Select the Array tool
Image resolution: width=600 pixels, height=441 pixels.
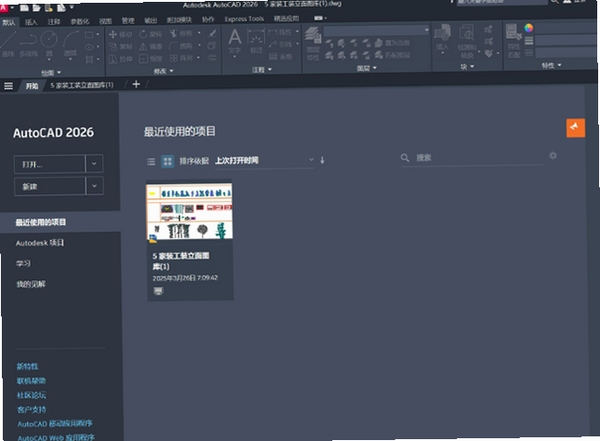click(x=181, y=58)
